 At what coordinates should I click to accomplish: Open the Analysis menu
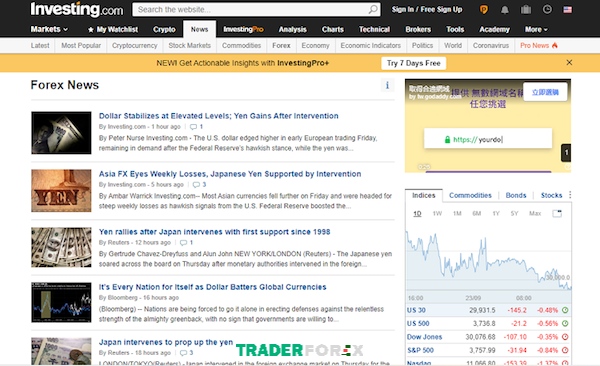click(x=292, y=29)
